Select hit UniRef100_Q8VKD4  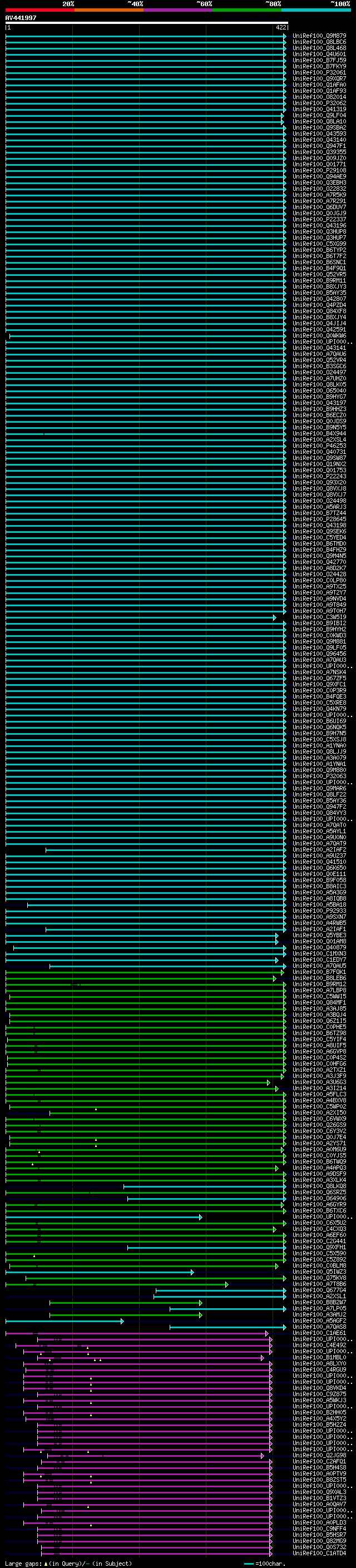click(319, 1388)
